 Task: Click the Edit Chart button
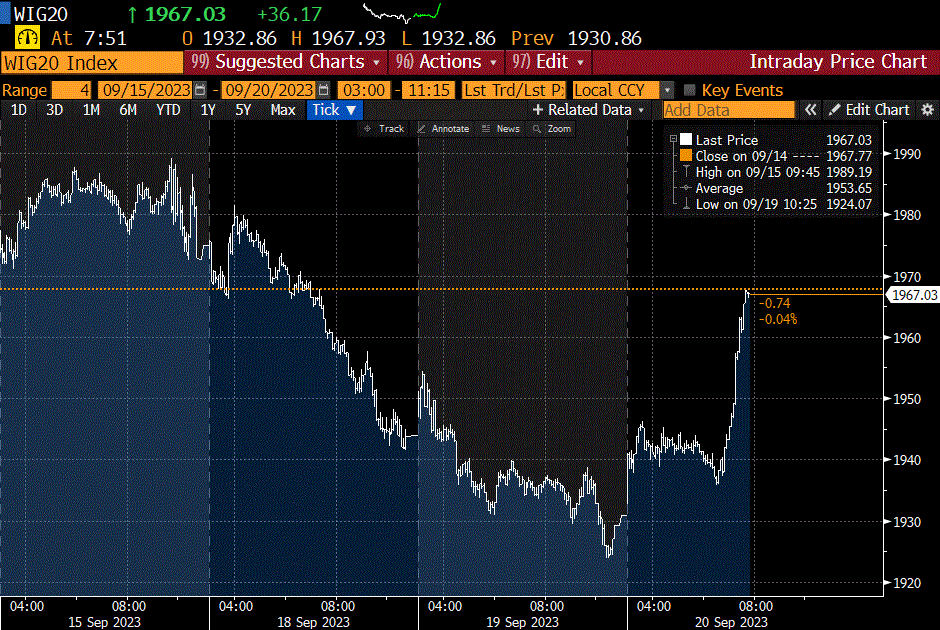point(869,110)
